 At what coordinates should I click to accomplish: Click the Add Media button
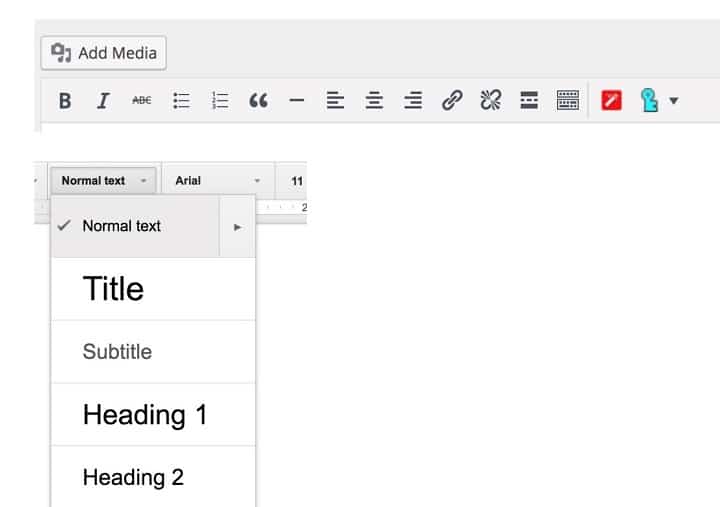pos(104,53)
